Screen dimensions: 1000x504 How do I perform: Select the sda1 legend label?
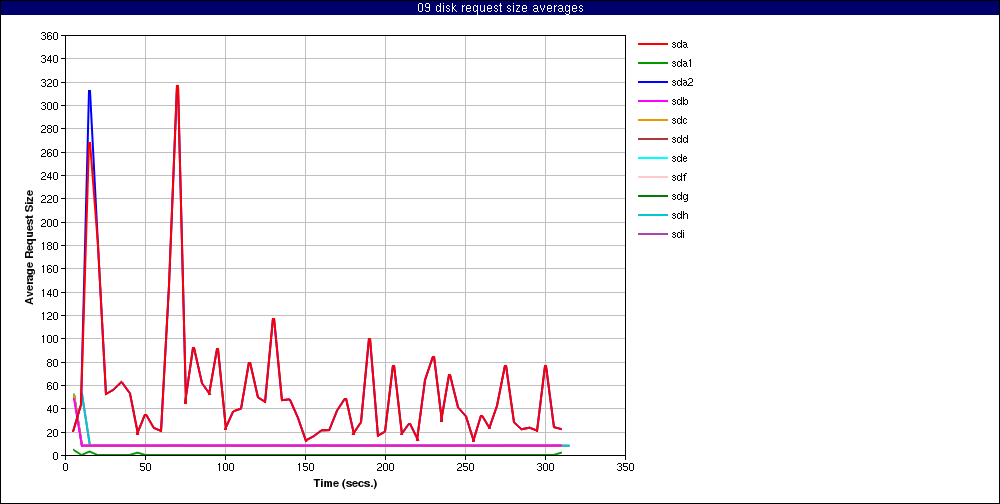682,64
